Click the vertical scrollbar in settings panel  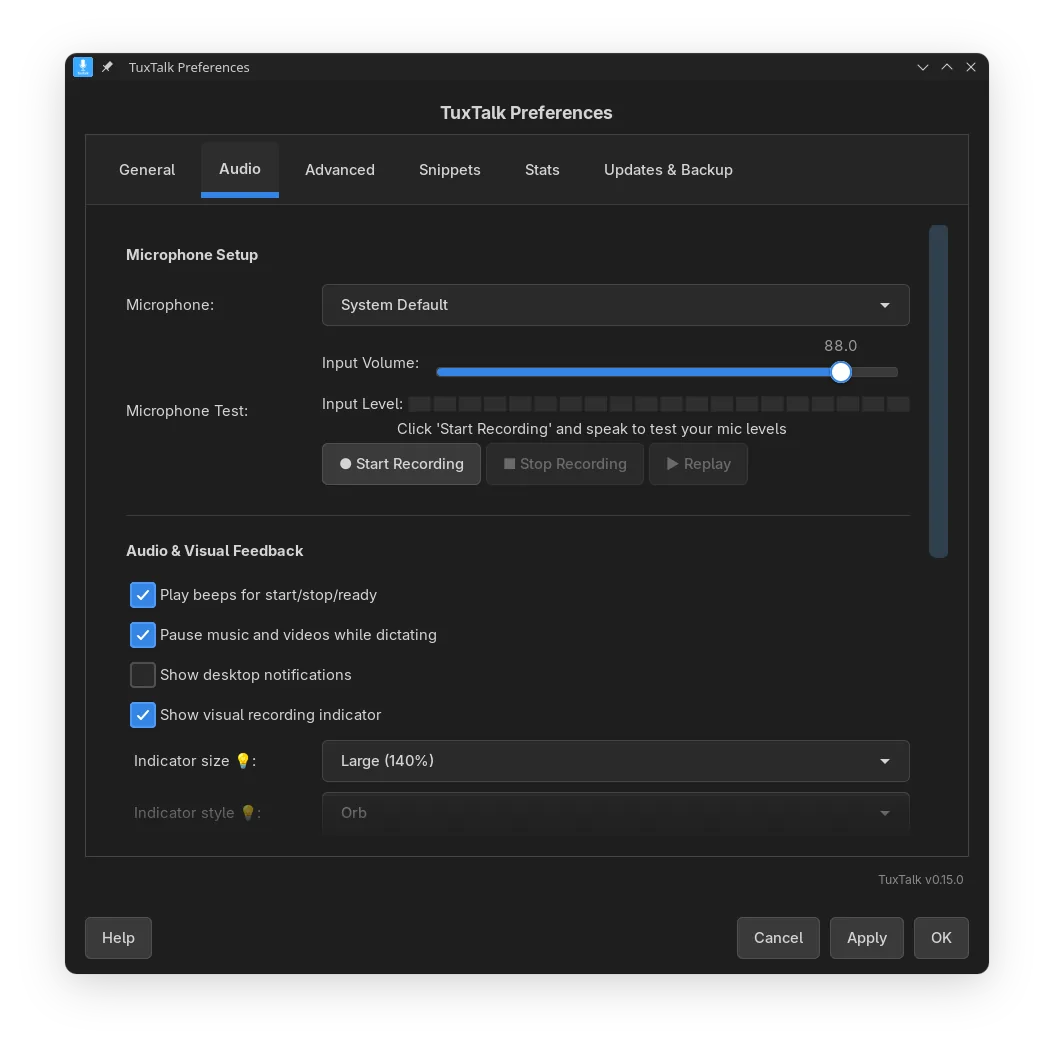938,391
